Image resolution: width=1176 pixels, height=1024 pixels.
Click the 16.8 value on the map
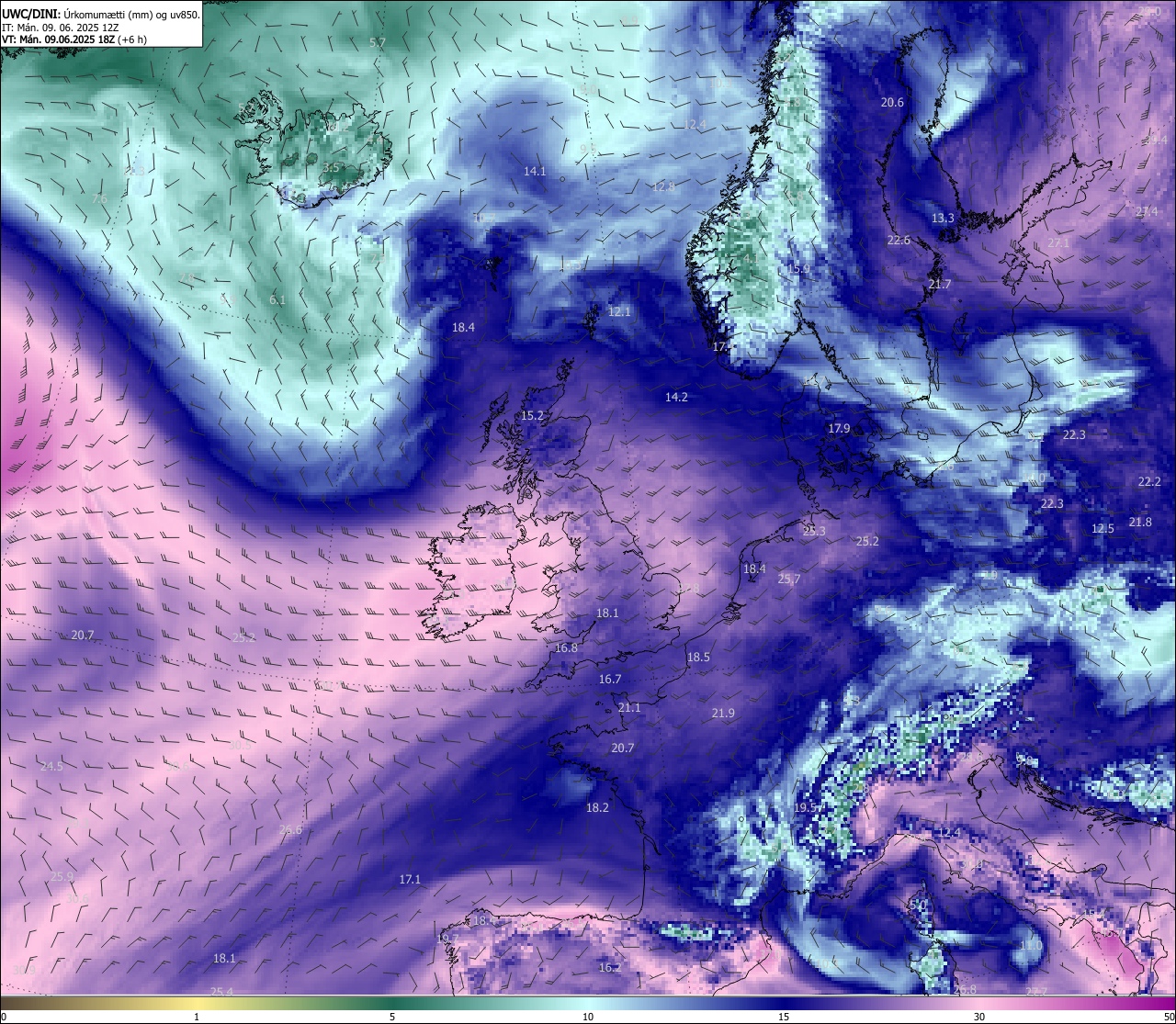pyautogui.click(x=566, y=647)
